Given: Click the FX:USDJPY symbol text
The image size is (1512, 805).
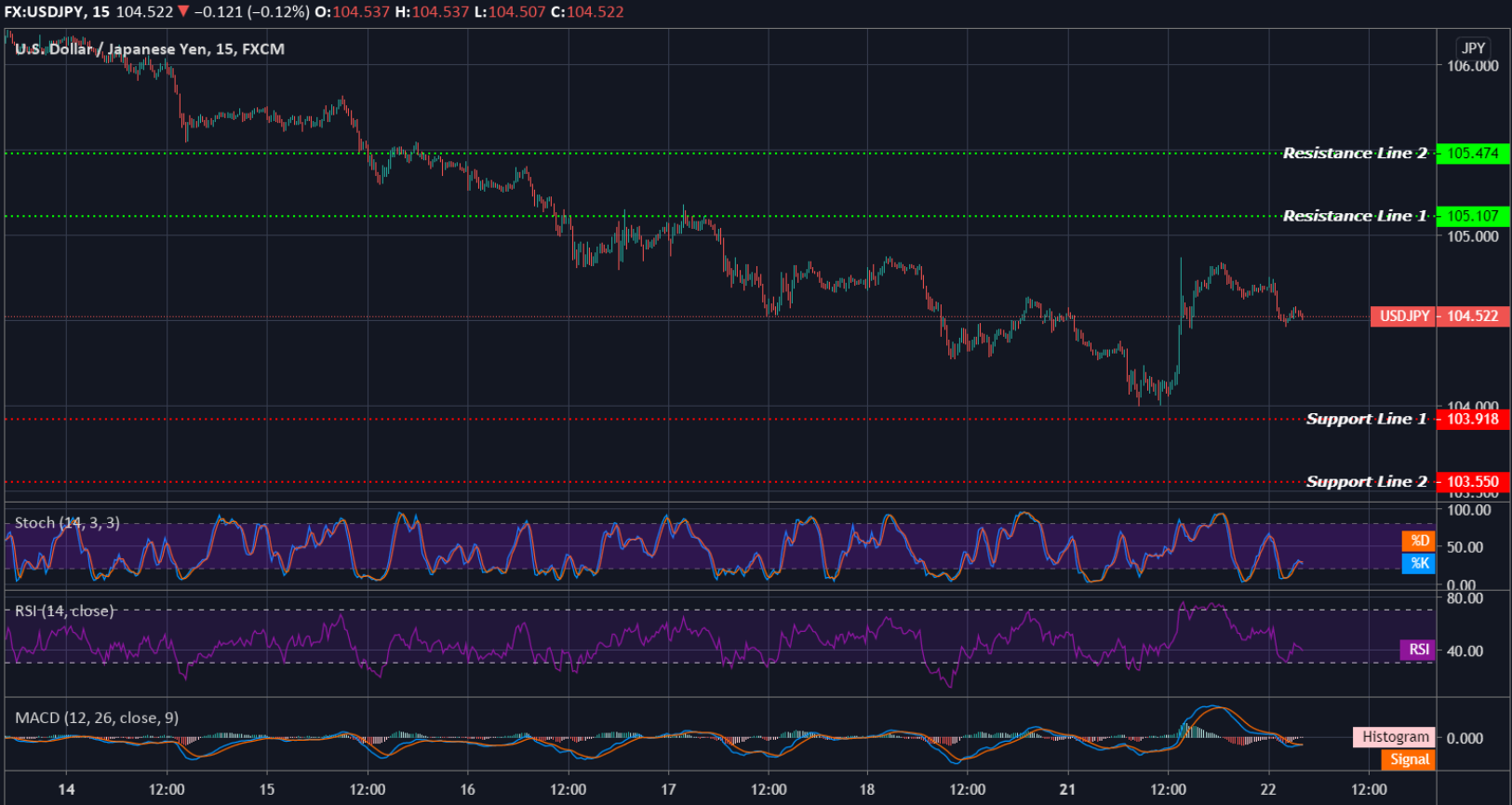Looking at the screenshot, I should tap(43, 12).
